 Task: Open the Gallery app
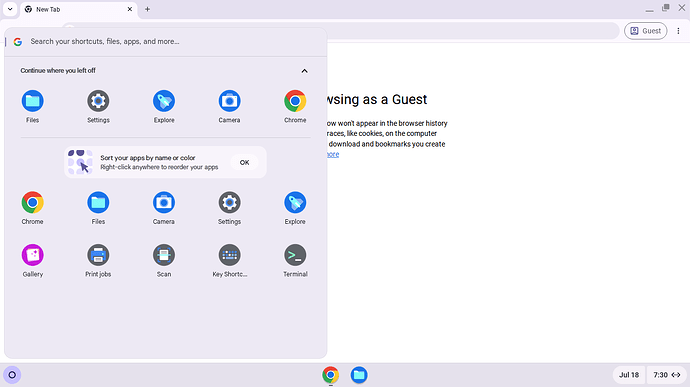tap(33, 260)
